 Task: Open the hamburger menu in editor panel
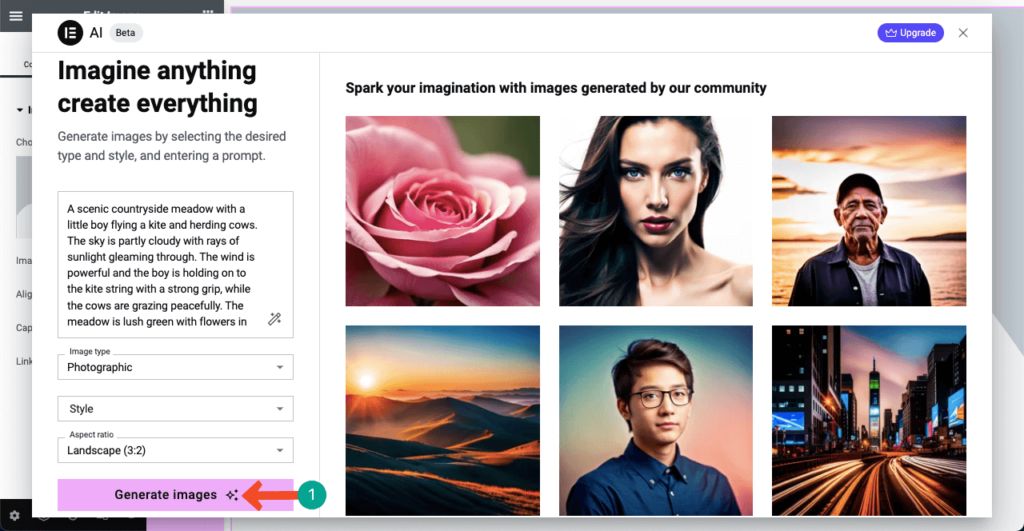15,15
